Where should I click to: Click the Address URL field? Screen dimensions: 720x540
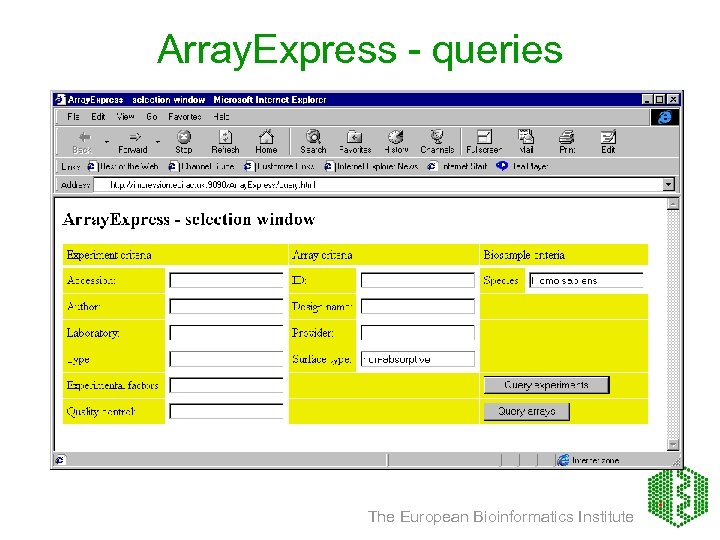(x=378, y=185)
